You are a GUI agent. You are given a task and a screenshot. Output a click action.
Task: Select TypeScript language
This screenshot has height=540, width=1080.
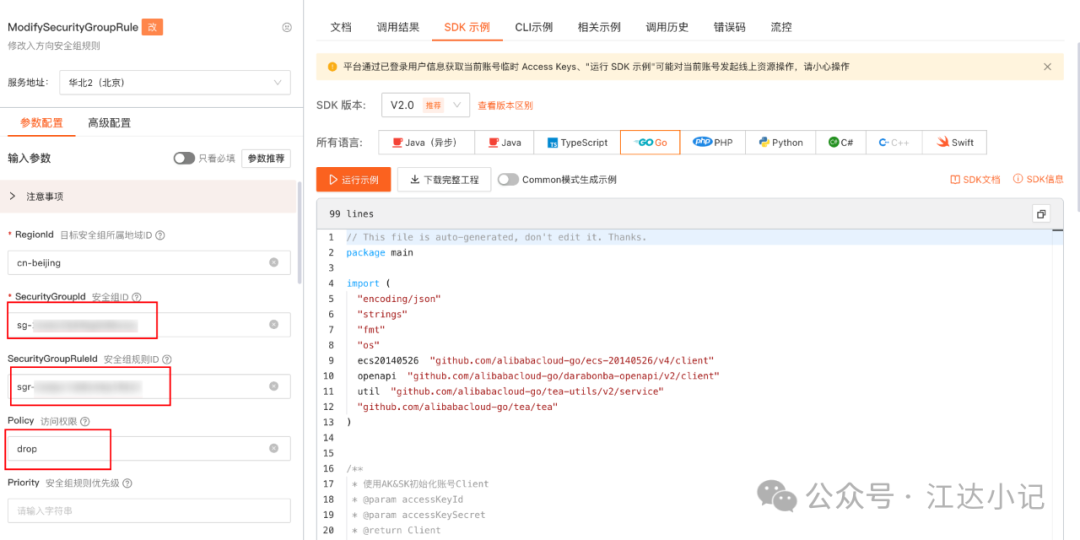click(577, 143)
